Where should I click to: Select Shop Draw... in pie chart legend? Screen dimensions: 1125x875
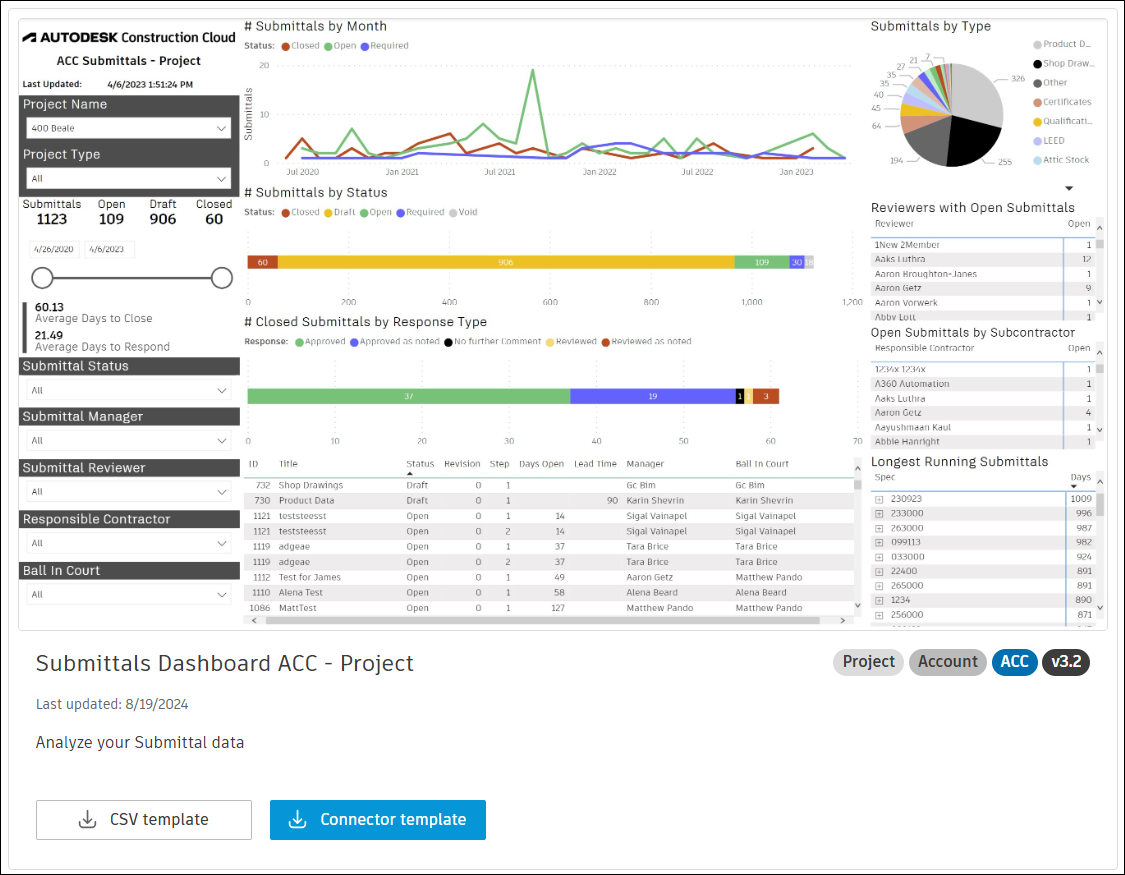pyautogui.click(x=1064, y=64)
